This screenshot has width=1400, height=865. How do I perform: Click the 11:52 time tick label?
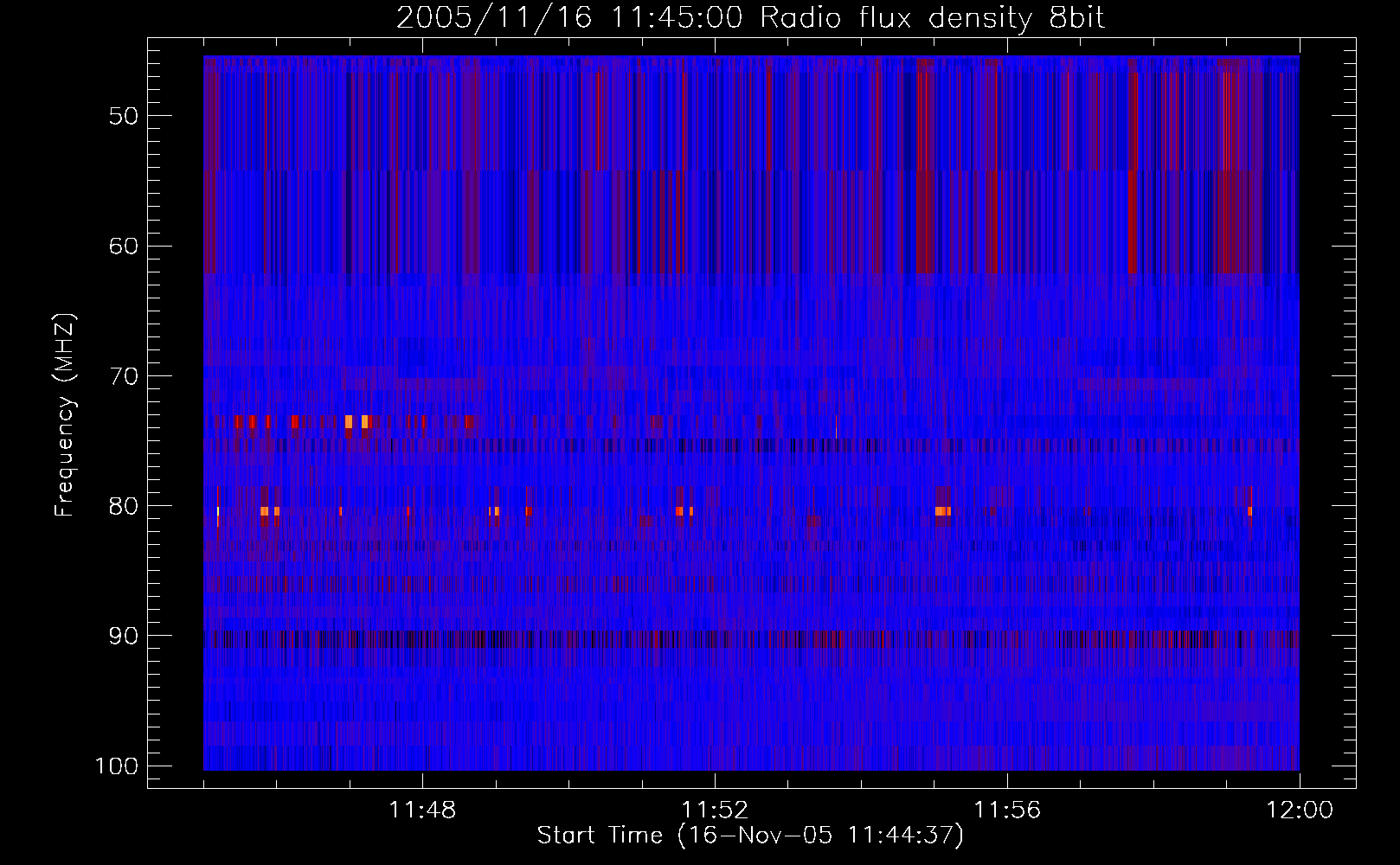click(x=715, y=811)
